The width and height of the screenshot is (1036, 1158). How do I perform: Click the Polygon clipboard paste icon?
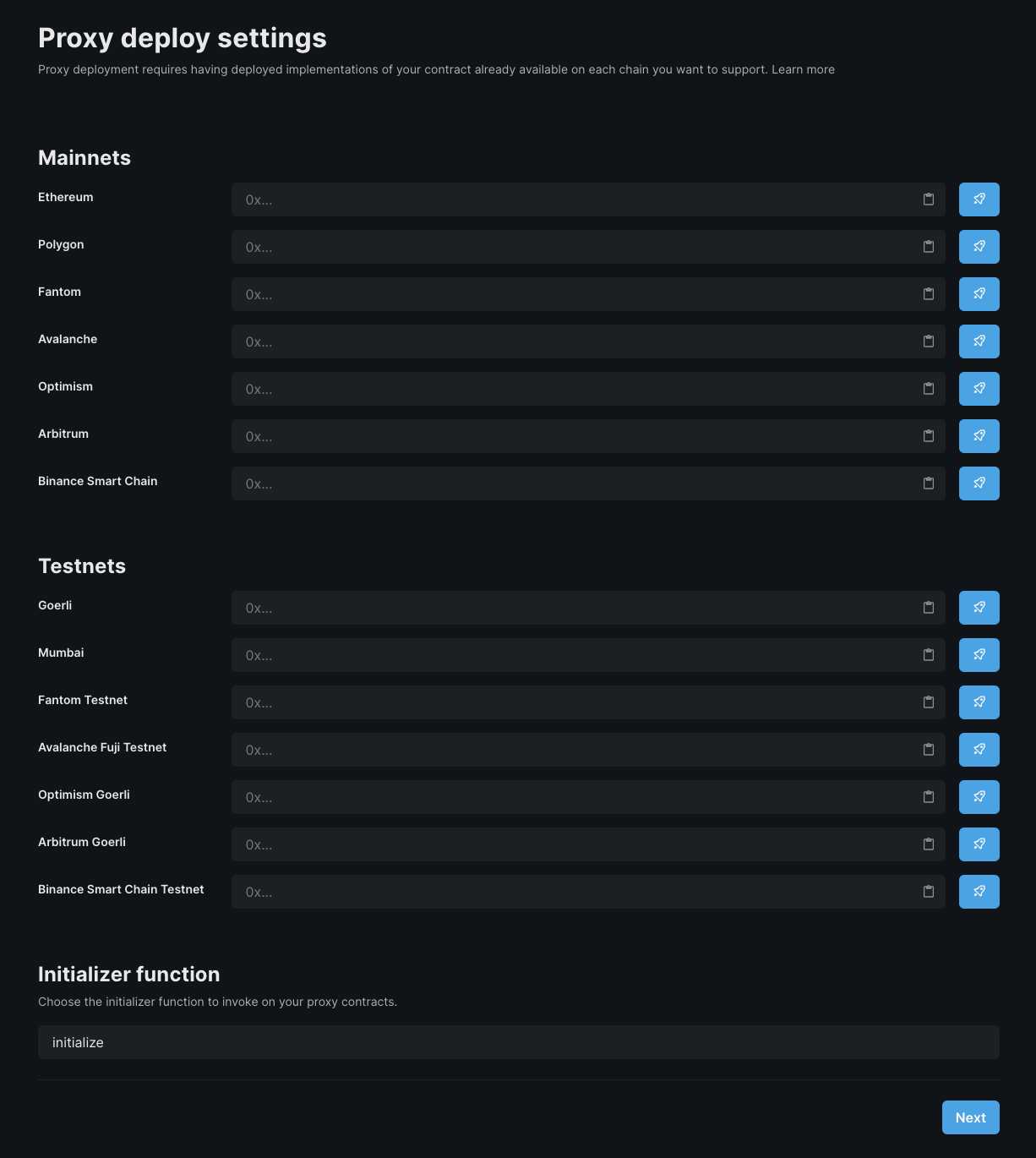[929, 247]
